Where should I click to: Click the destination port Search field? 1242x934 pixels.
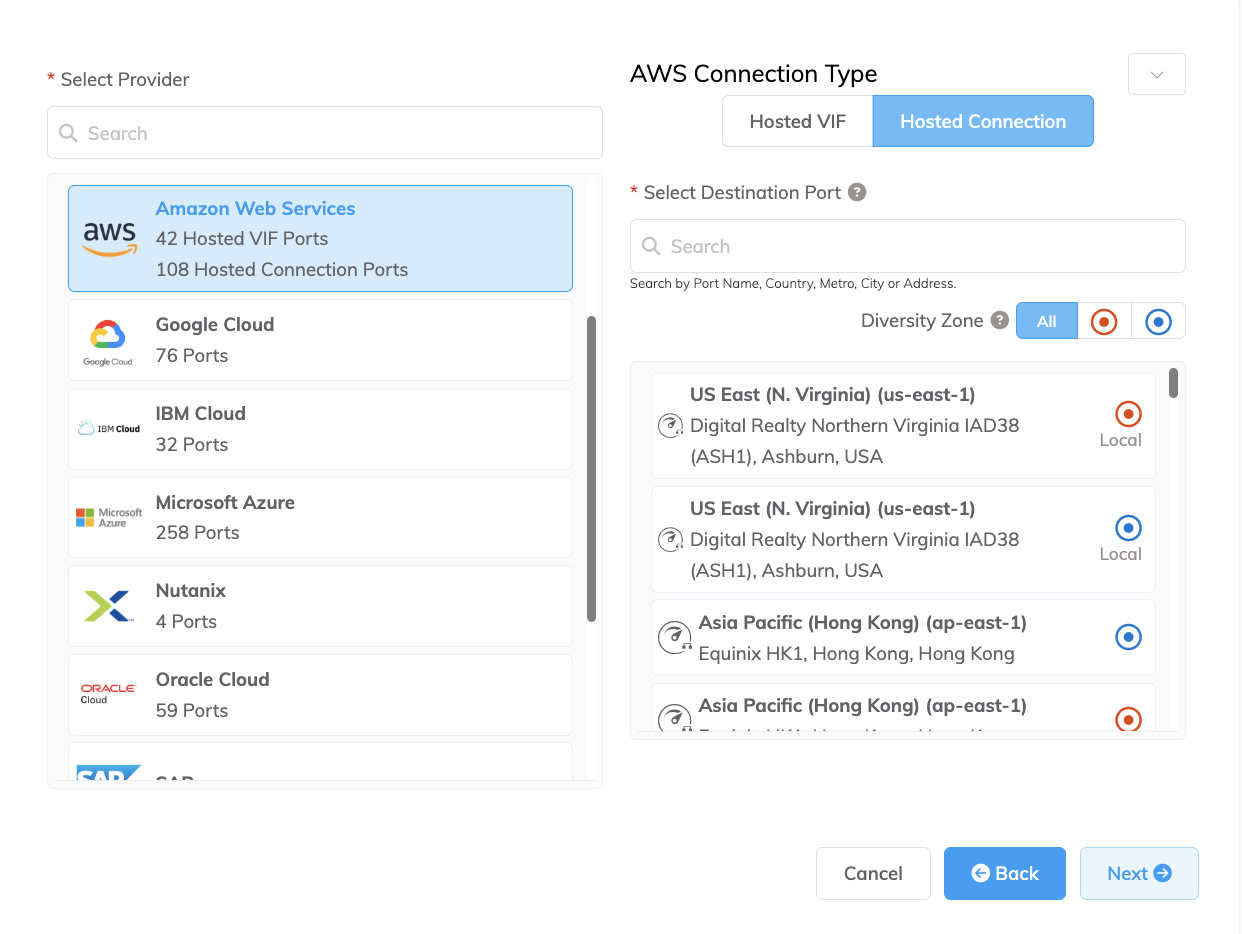906,246
